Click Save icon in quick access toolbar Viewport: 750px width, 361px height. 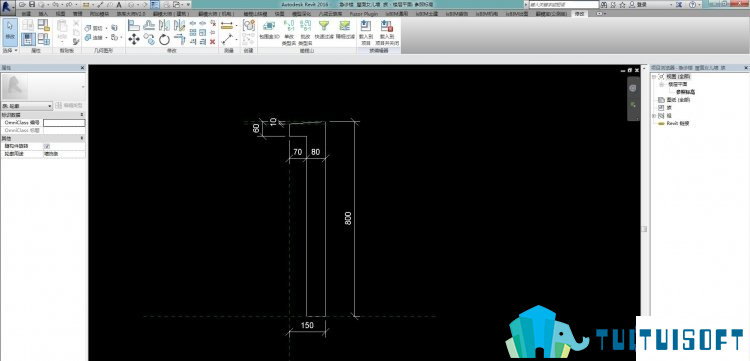pos(32,4)
